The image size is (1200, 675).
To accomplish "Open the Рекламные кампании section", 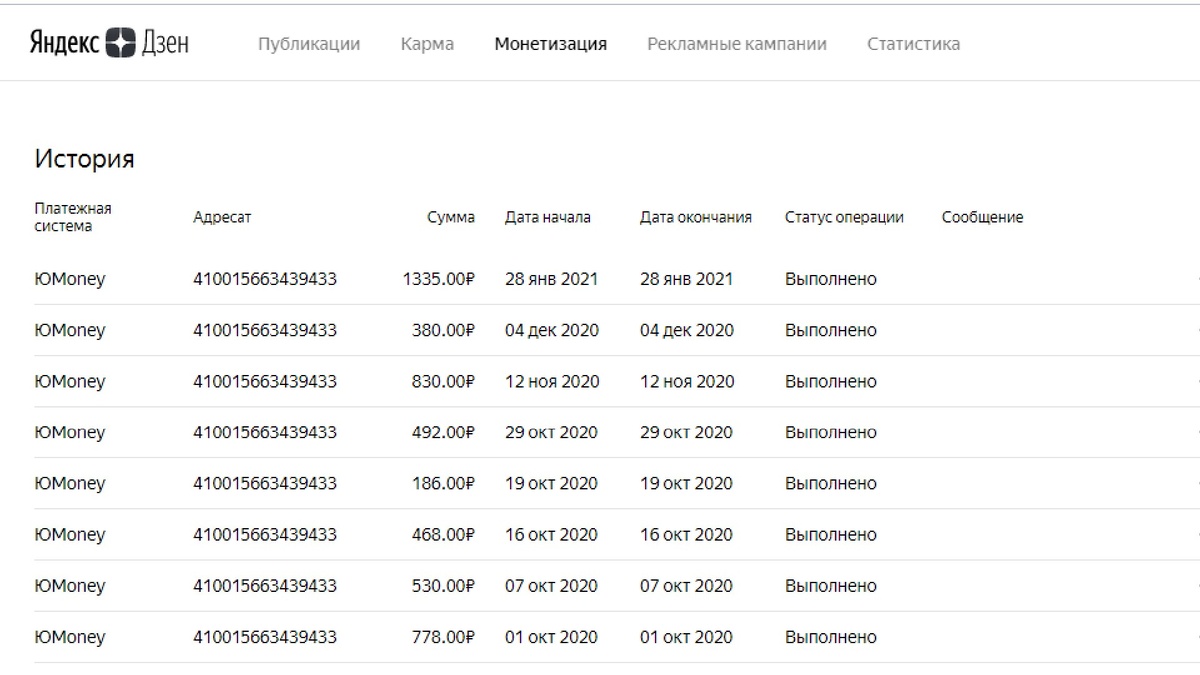I will pyautogui.click(x=737, y=43).
